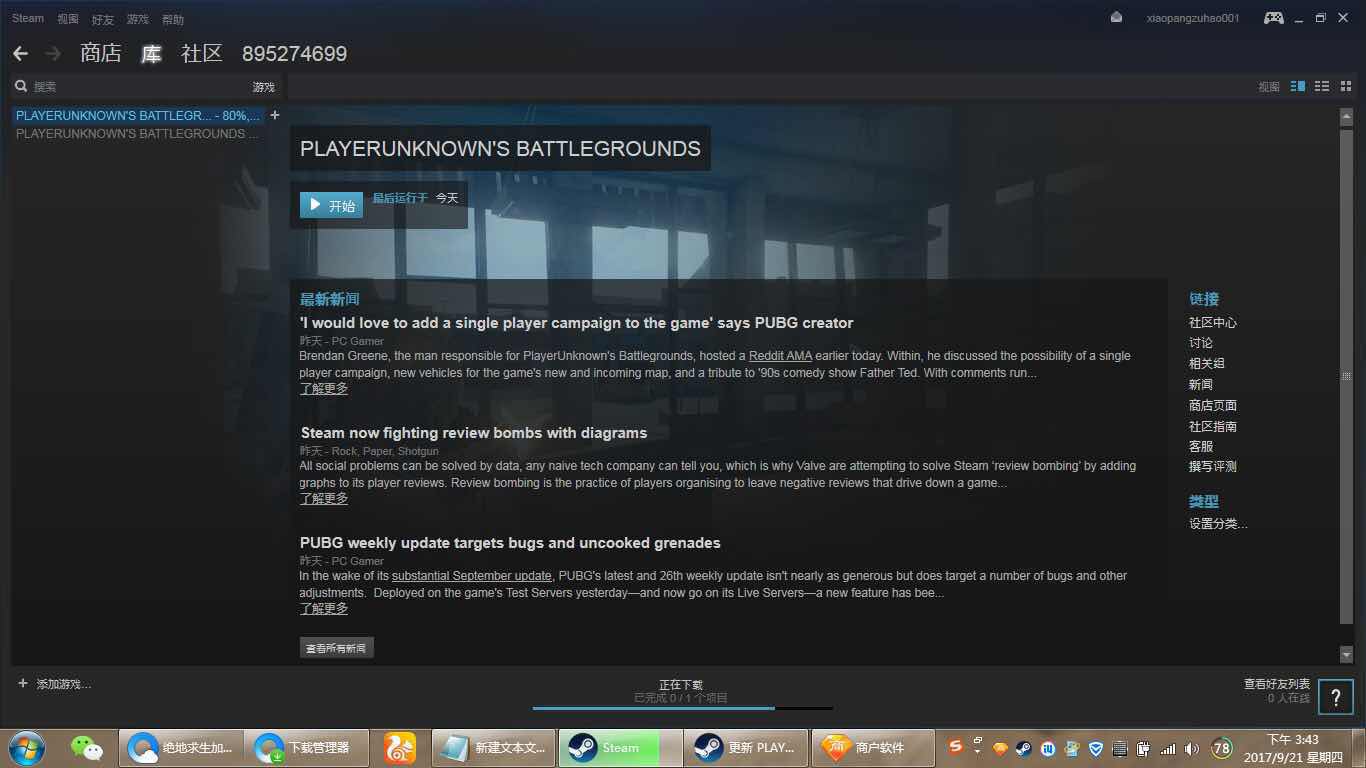The height and width of the screenshot is (768, 1366).
Task: Click the network signal tray icon
Action: point(1168,748)
